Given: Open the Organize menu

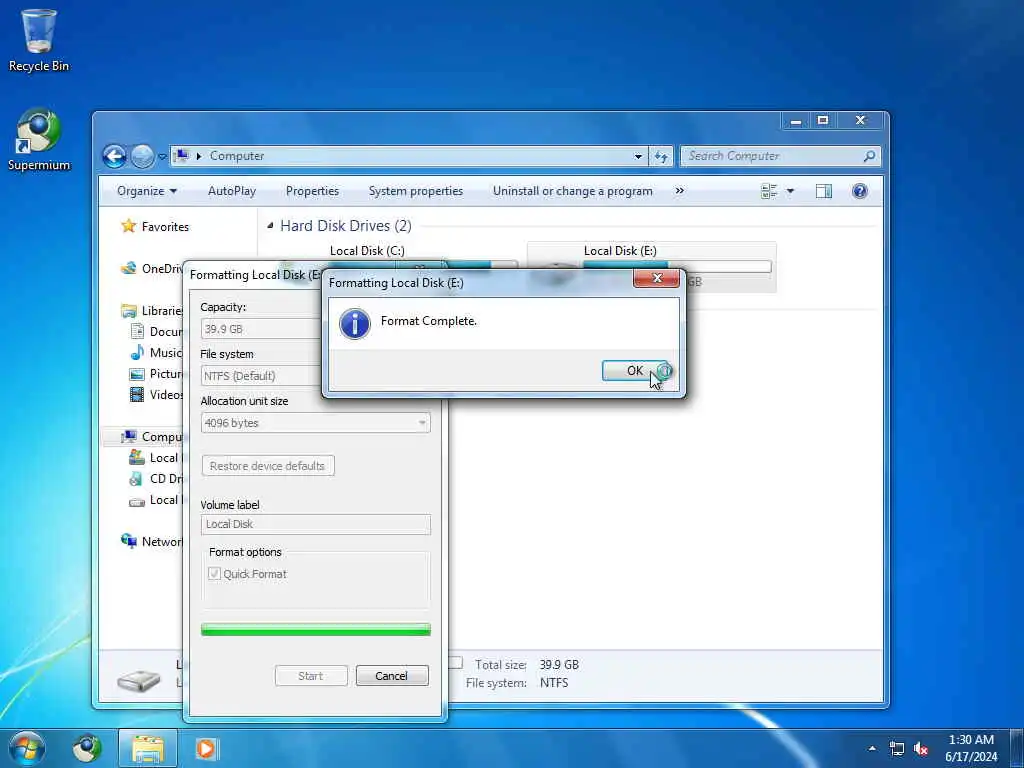Looking at the screenshot, I should tap(147, 191).
